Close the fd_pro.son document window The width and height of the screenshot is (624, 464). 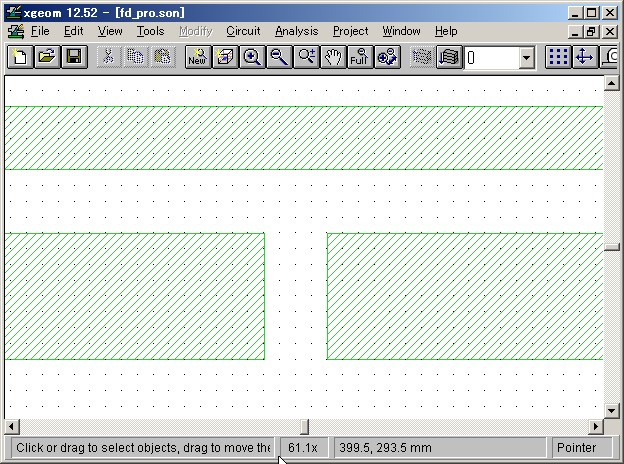tap(610, 31)
